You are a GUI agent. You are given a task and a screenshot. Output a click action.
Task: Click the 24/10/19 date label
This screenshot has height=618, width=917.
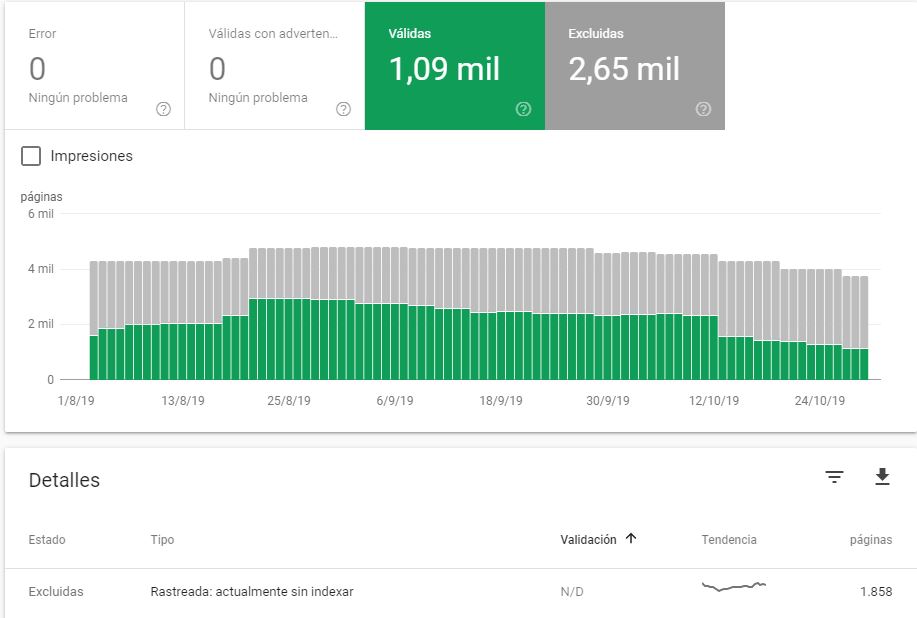[x=820, y=401]
